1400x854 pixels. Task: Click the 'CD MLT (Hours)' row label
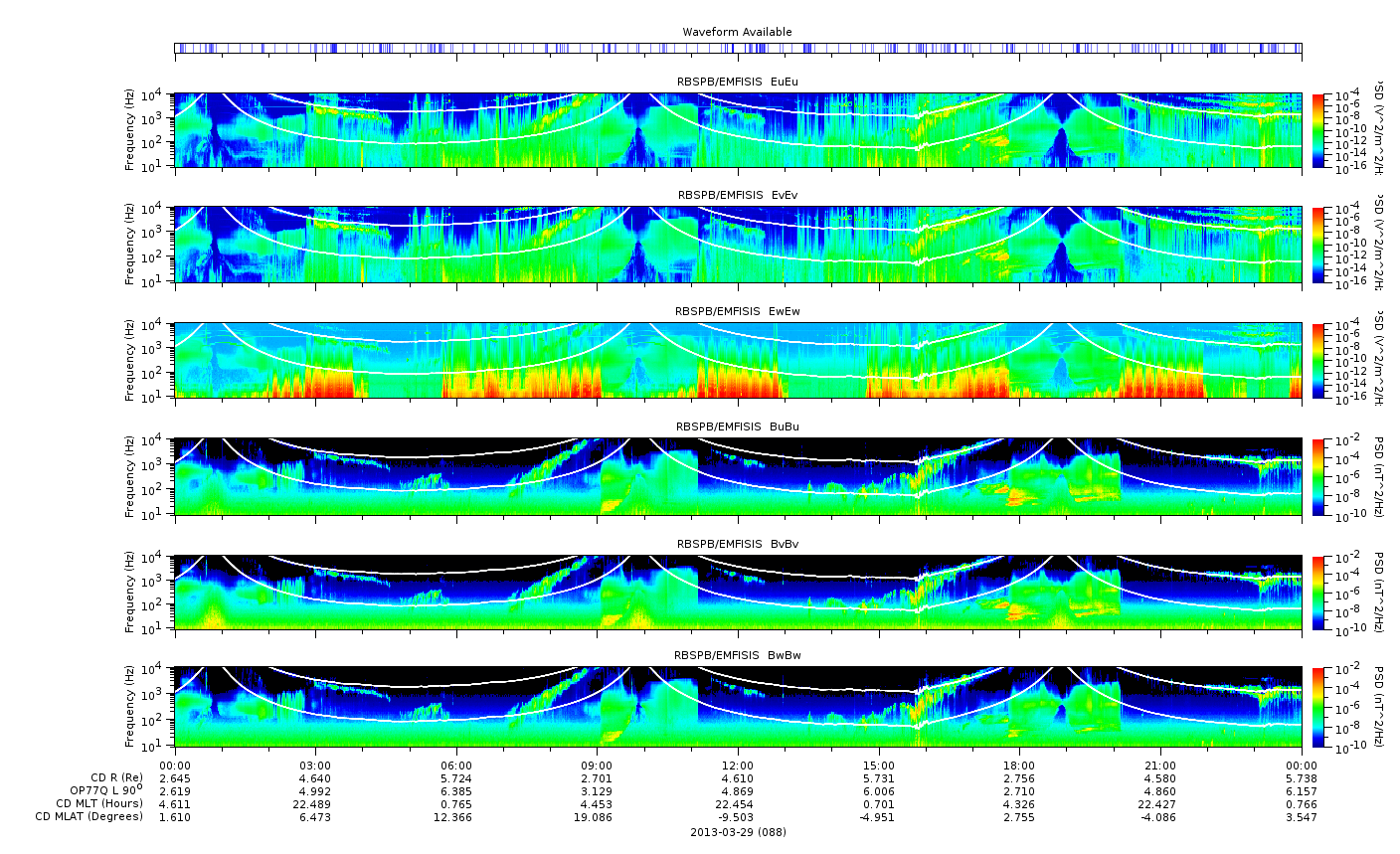click(x=99, y=803)
